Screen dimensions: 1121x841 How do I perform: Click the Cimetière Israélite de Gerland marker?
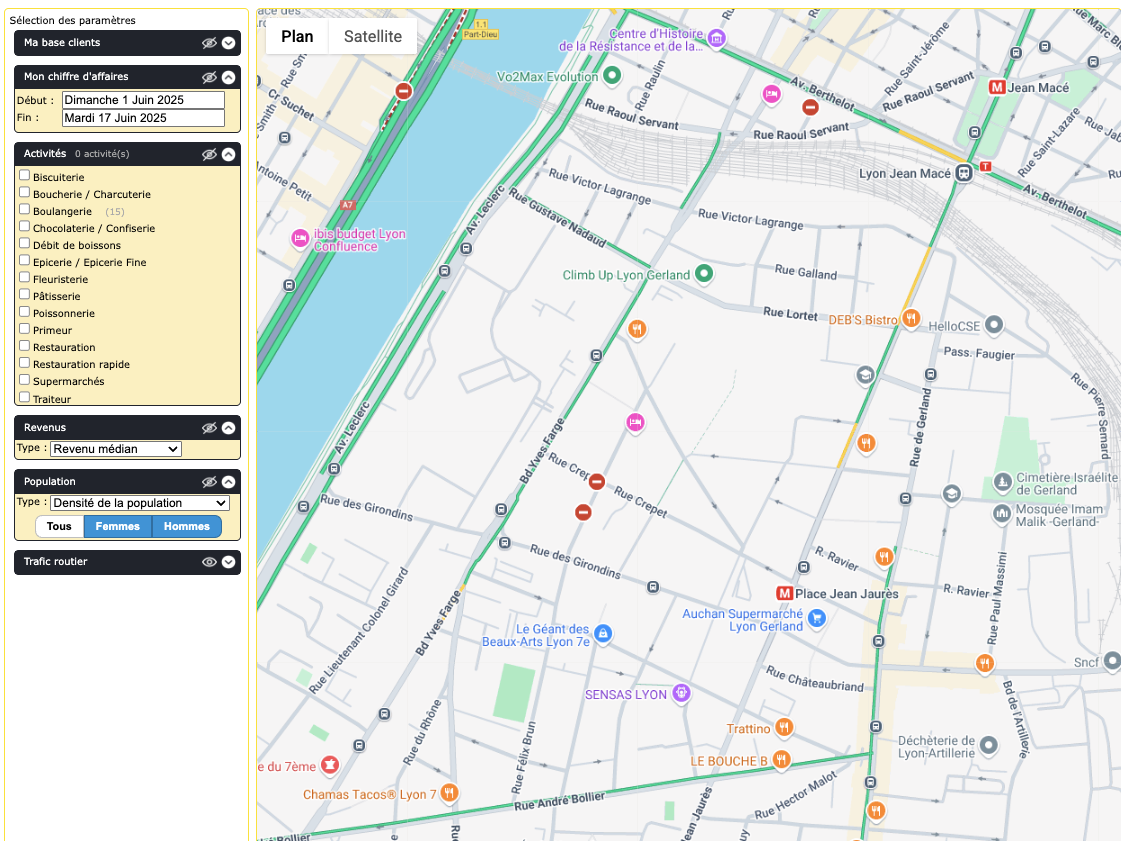[x=1002, y=482]
